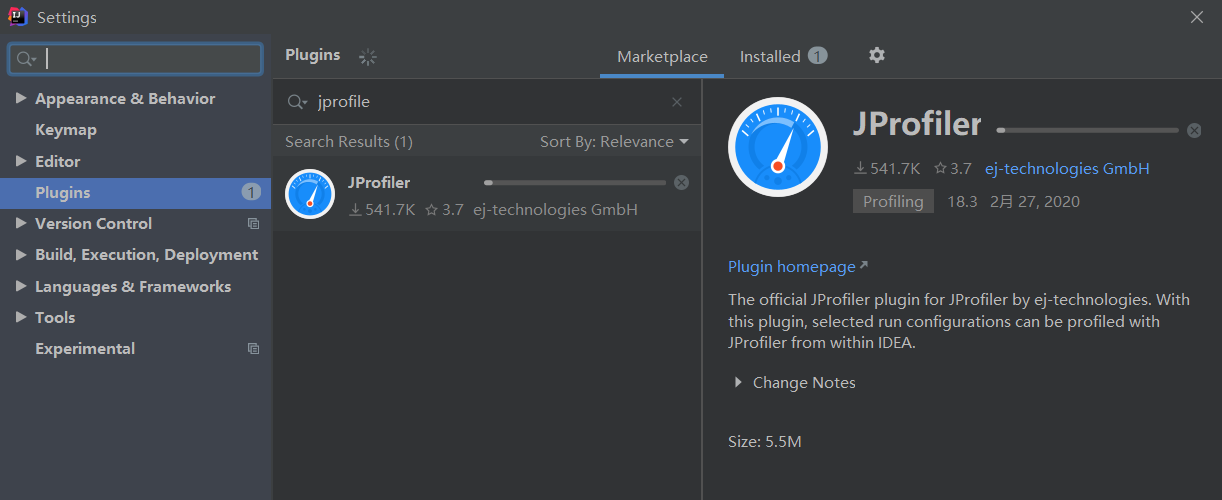The width and height of the screenshot is (1222, 500).
Task: Click the Search Results (1) label
Action: 349,142
